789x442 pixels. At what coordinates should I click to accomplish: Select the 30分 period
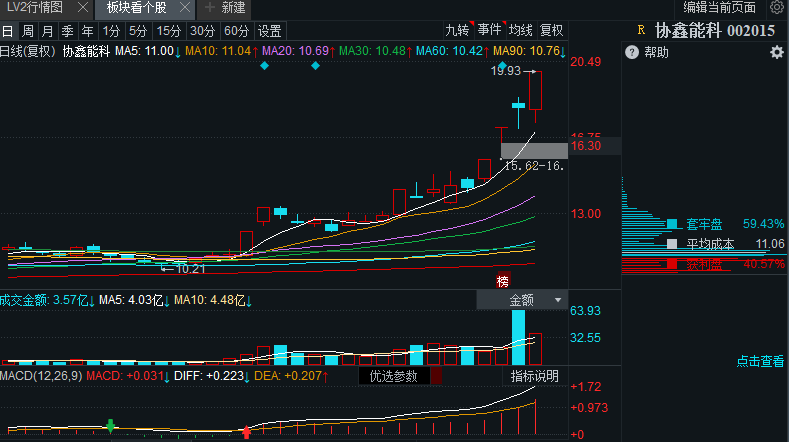tap(203, 31)
